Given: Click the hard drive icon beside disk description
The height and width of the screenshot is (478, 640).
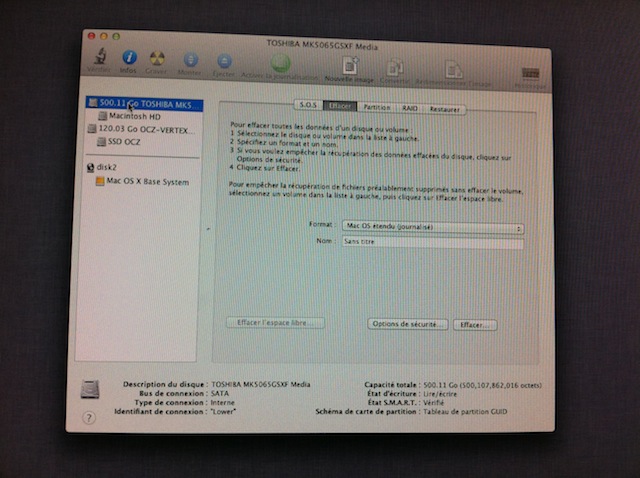Looking at the screenshot, I should coord(90,389).
